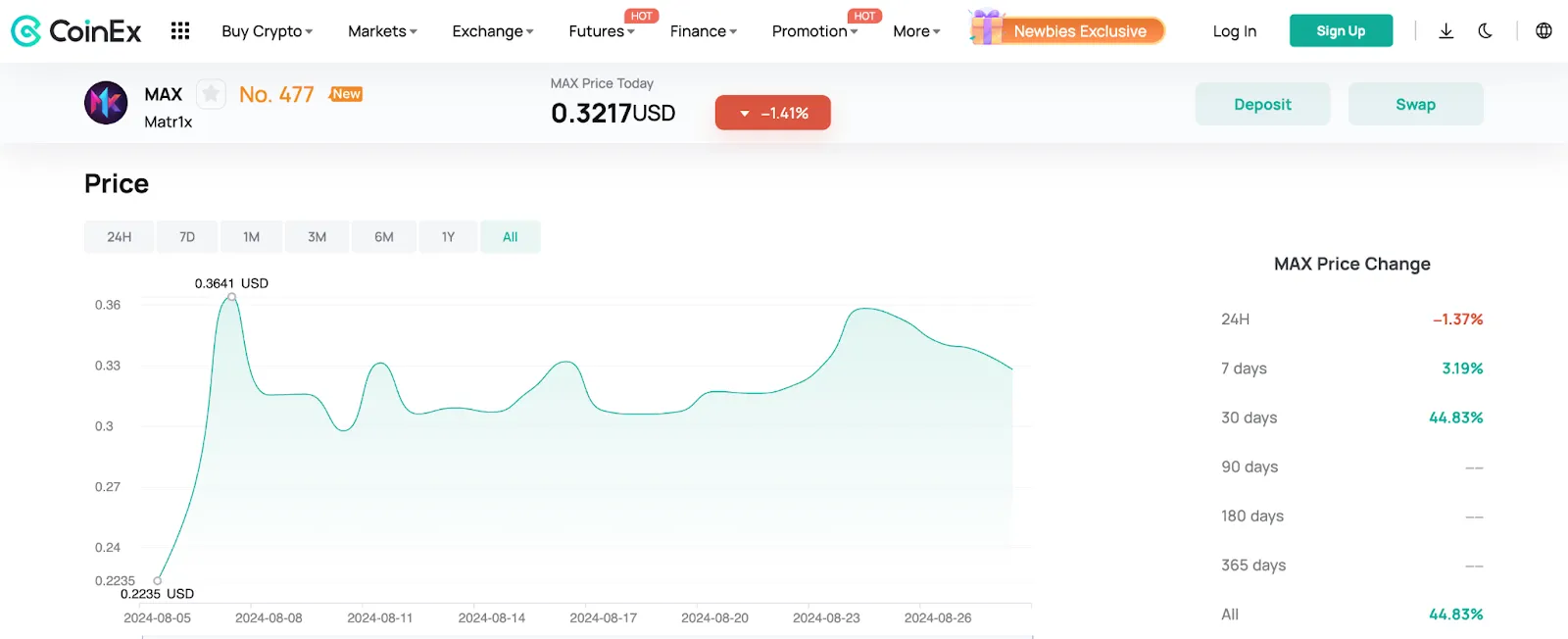The height and width of the screenshot is (639, 1568).
Task: Click the 7 days 3.19% value
Action: tap(1462, 369)
